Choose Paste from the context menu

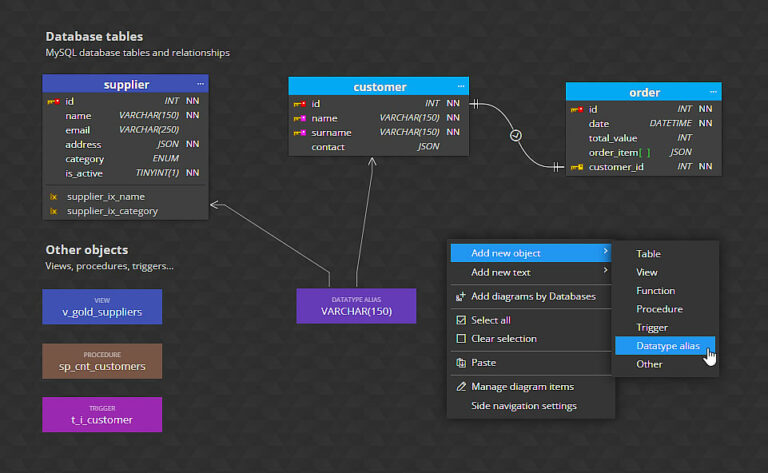530,363
